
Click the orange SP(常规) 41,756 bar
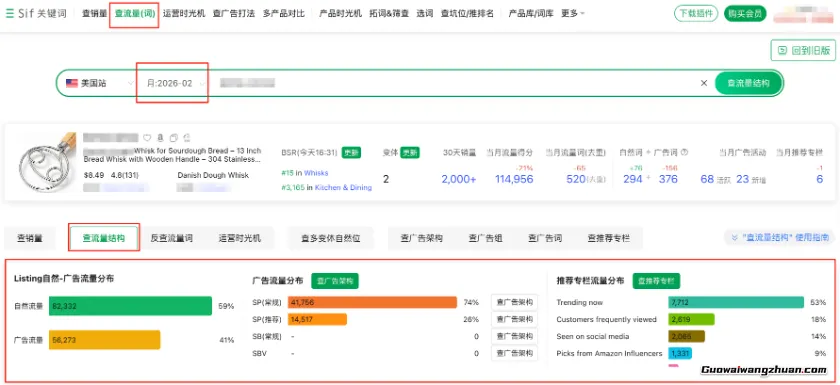[372, 303]
